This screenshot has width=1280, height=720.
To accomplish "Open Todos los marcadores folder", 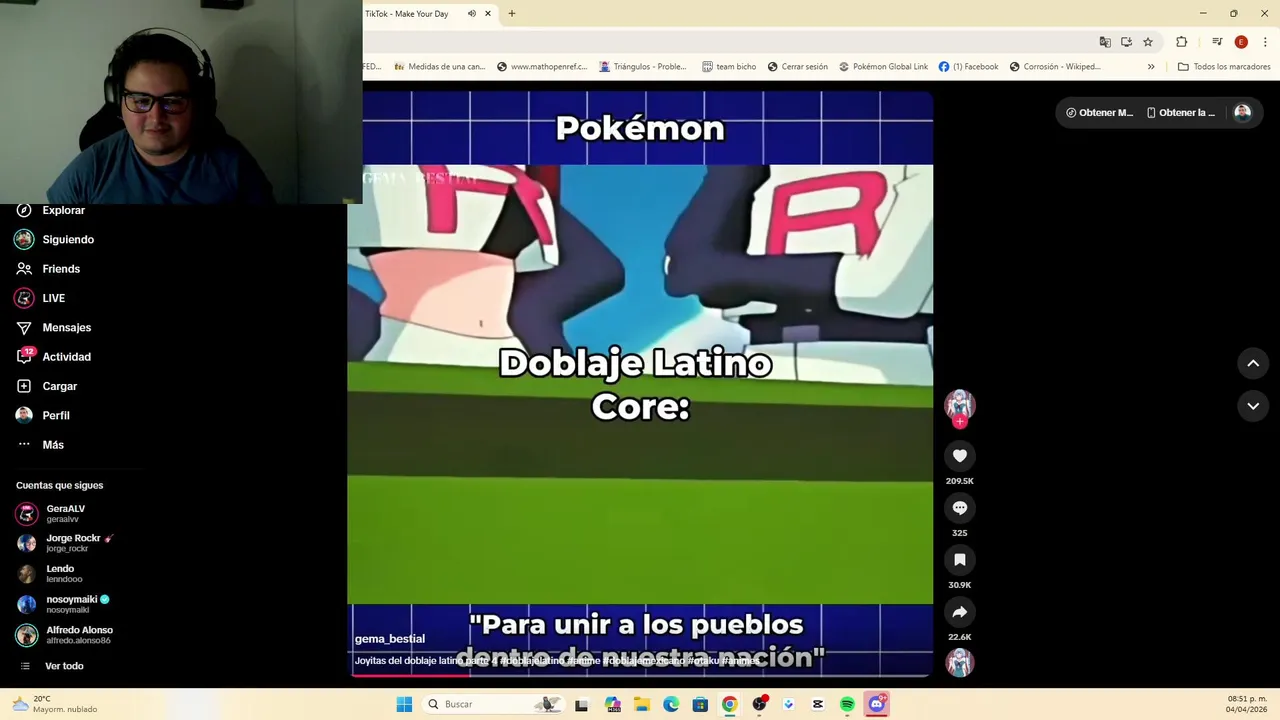I will 1224,67.
